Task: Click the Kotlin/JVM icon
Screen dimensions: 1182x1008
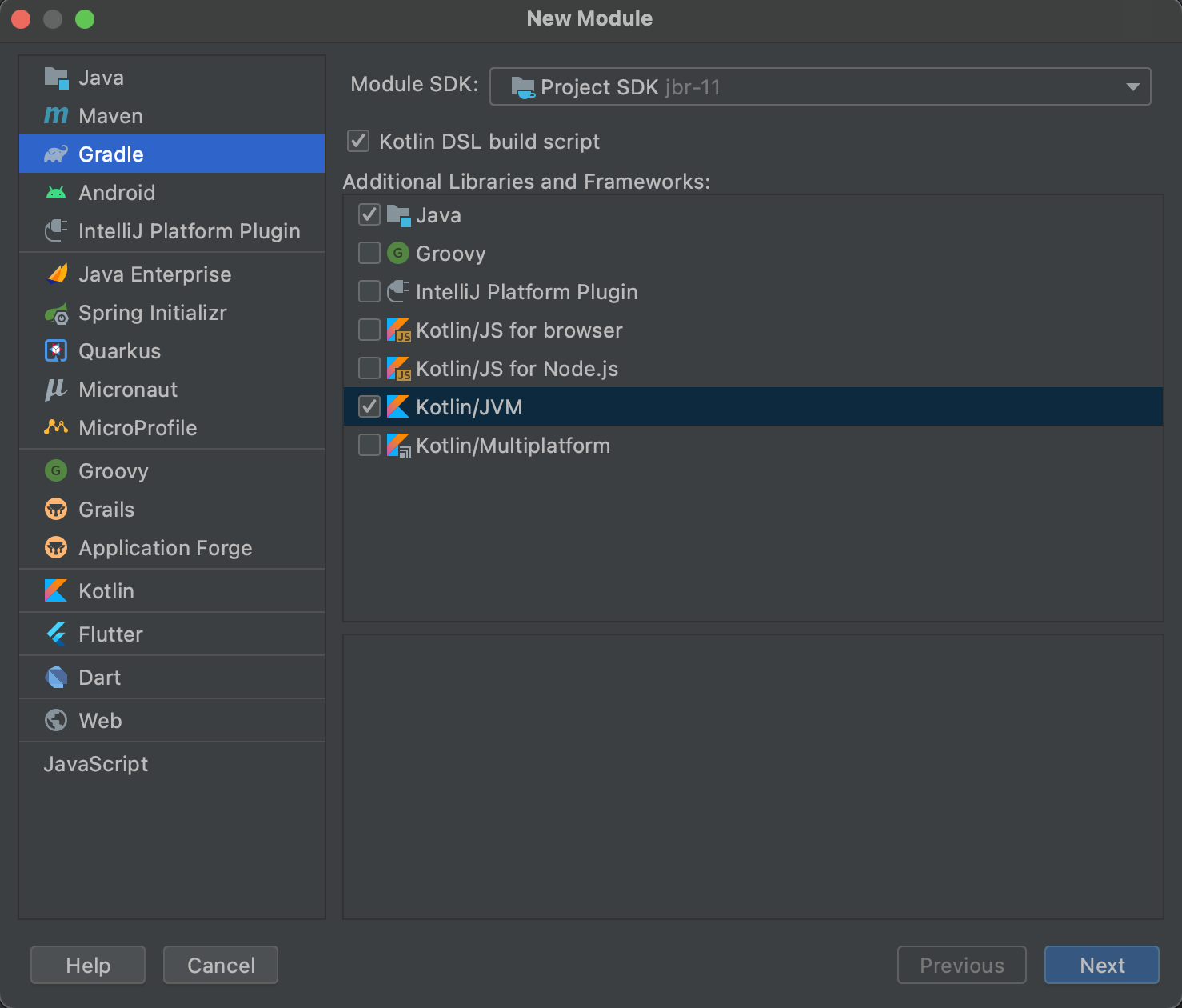Action: coord(398,407)
